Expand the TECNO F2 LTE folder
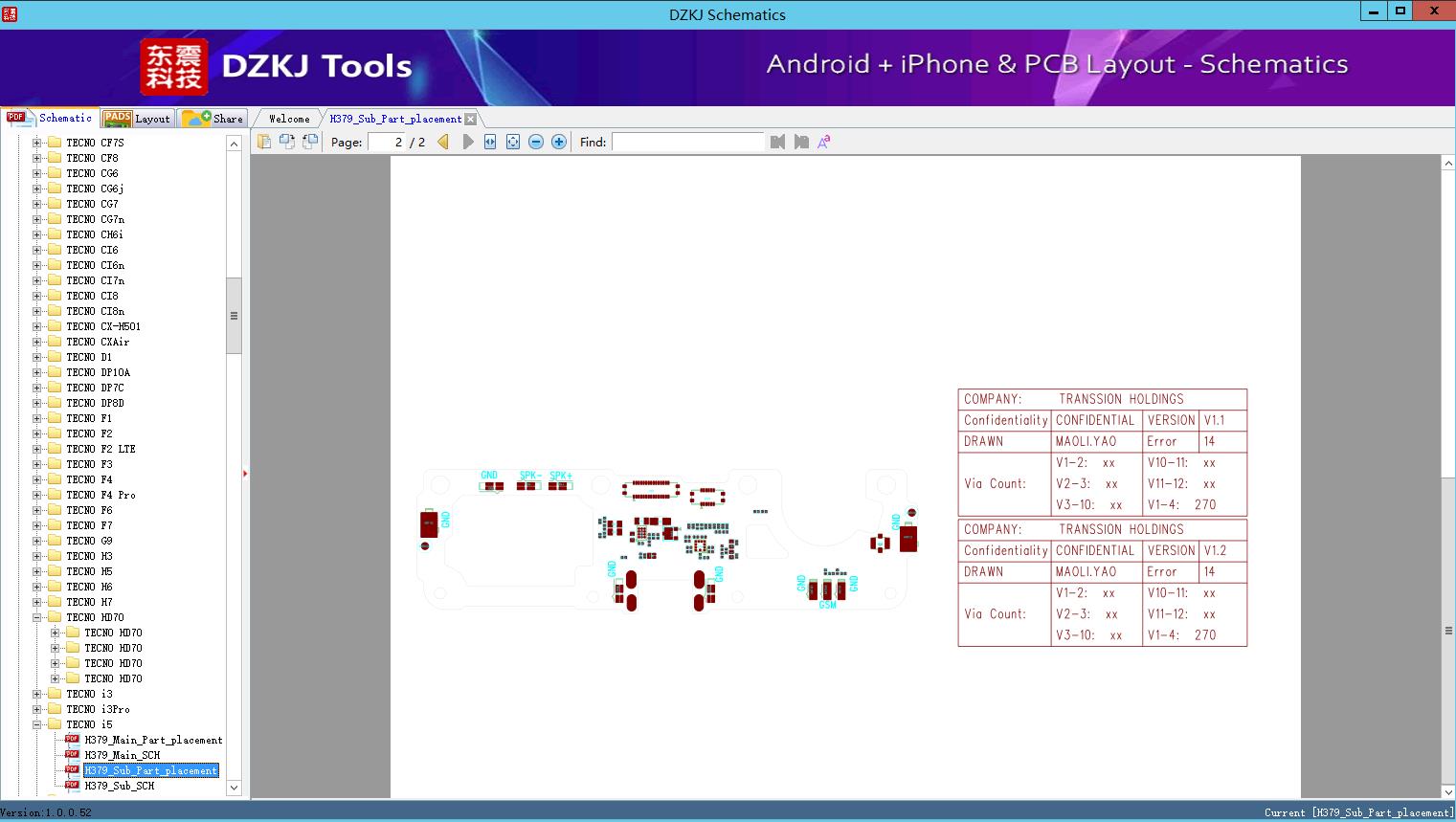The height and width of the screenshot is (822, 1456). pyautogui.click(x=37, y=449)
